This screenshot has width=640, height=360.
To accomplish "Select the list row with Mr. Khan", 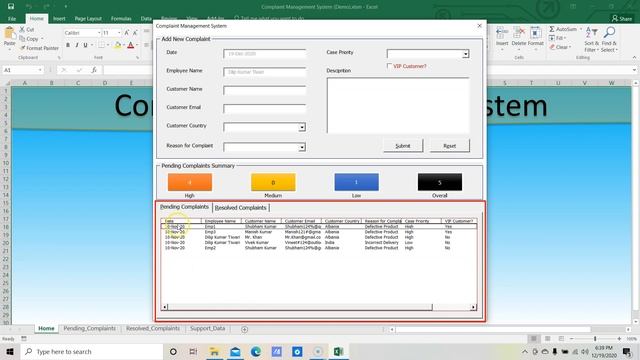I will 319,237.
